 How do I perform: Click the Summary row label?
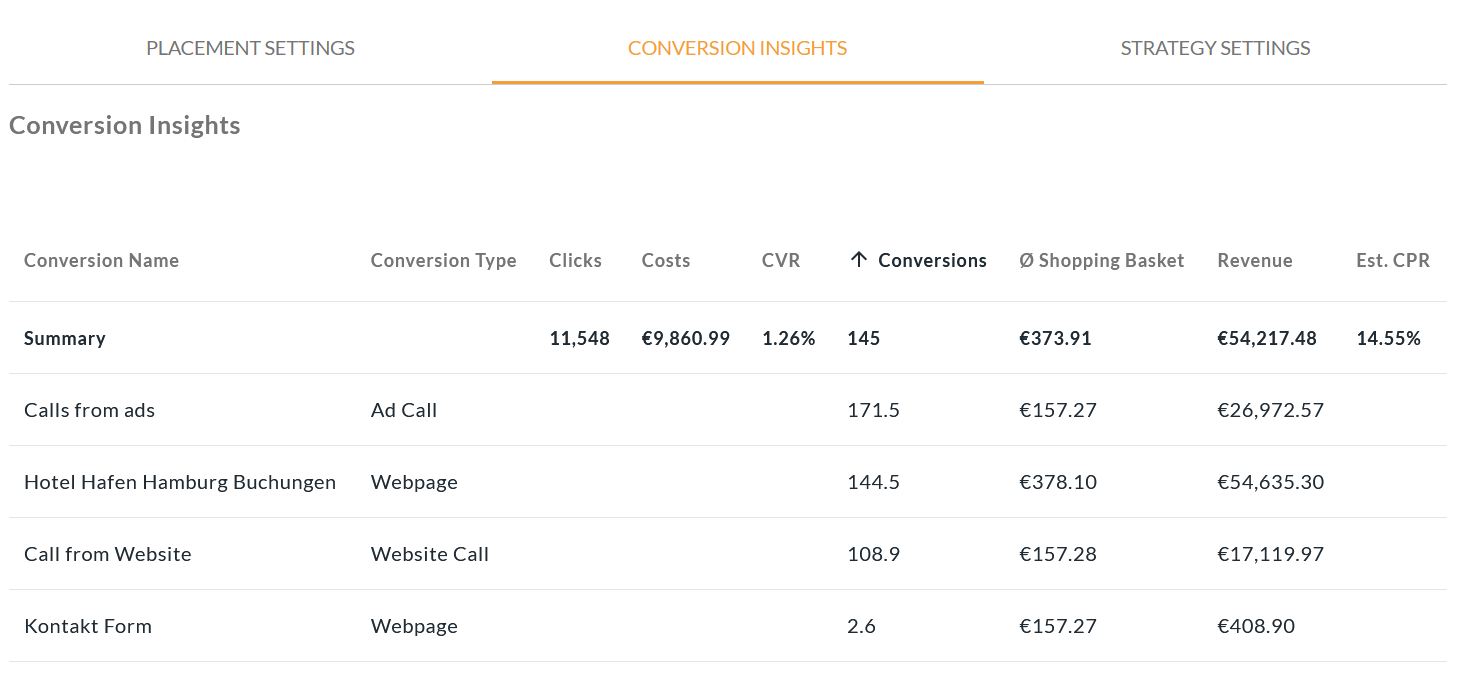pyautogui.click(x=65, y=338)
